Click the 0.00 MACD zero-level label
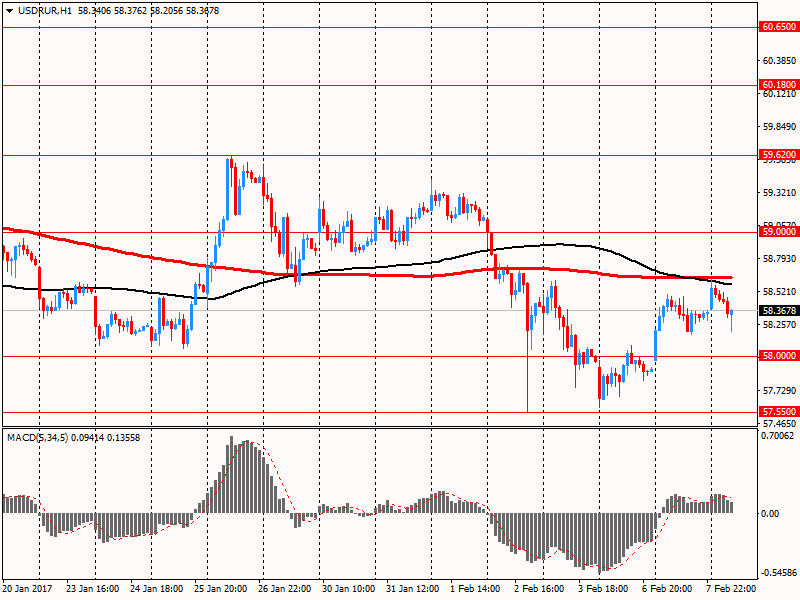The width and height of the screenshot is (800, 600). coord(772,513)
